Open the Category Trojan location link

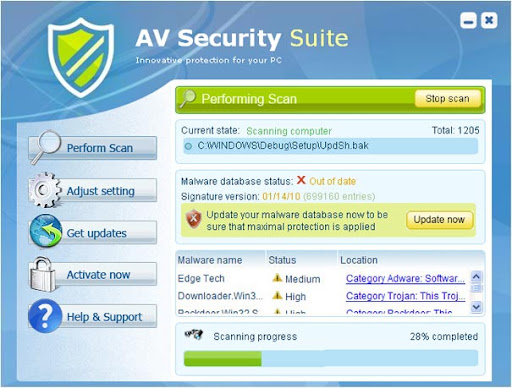click(405, 296)
